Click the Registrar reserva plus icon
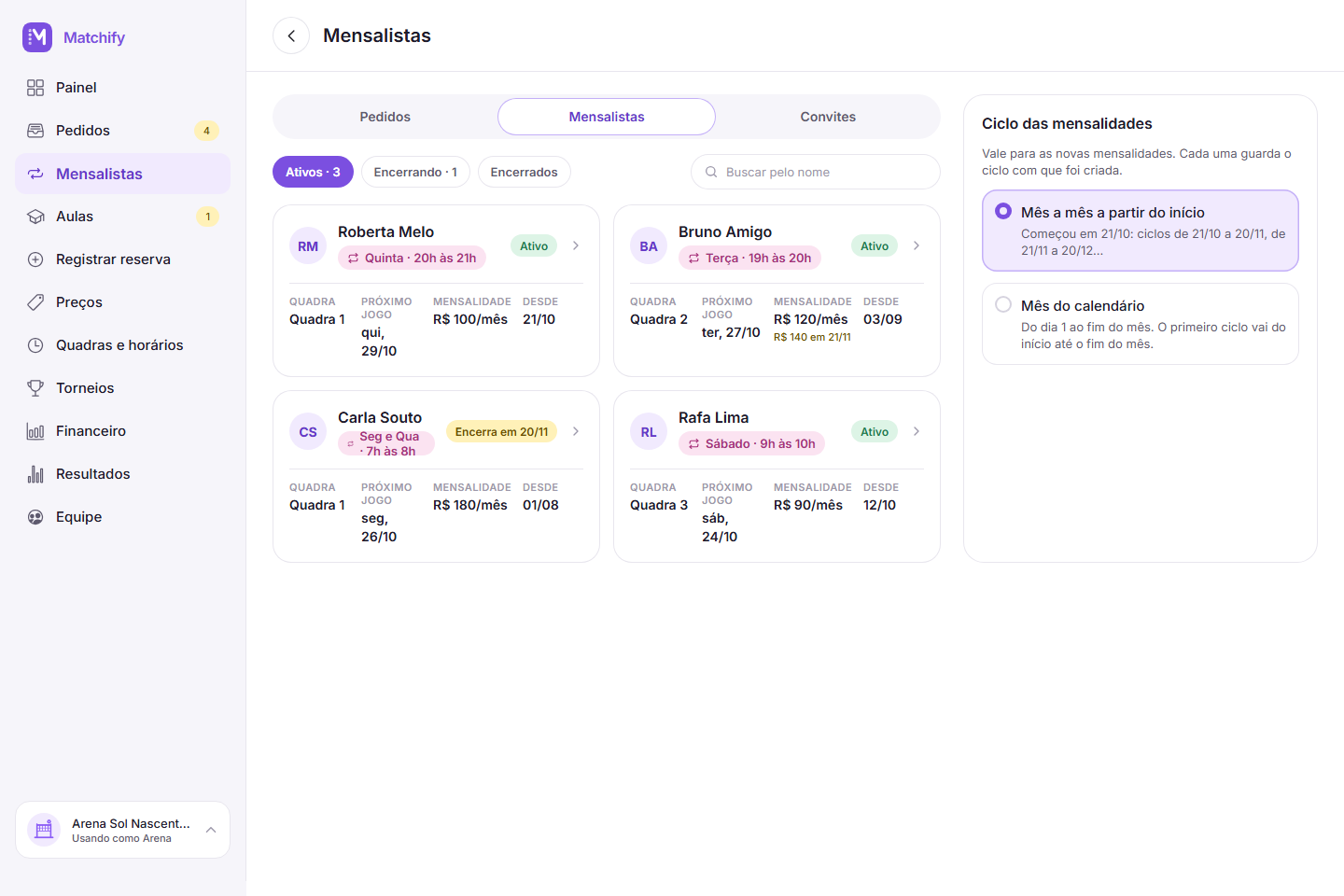The height and width of the screenshot is (896, 1344). (35, 259)
